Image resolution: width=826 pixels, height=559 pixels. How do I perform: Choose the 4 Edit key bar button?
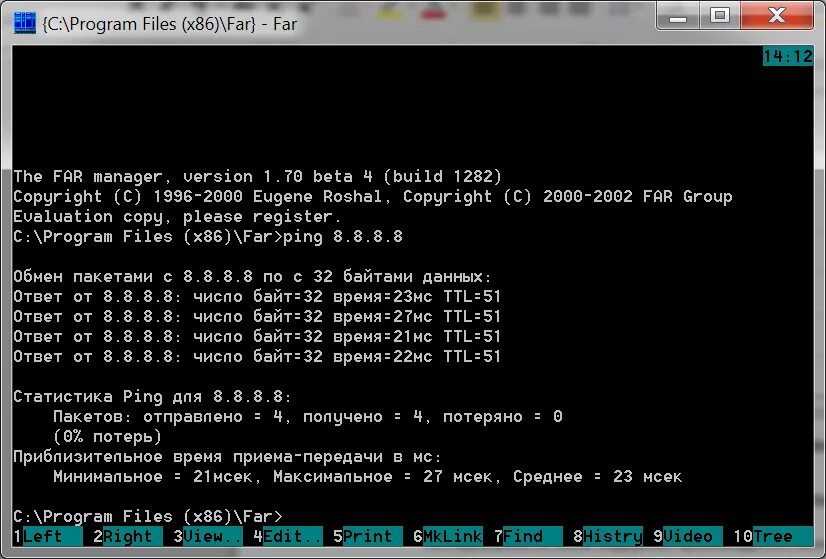pos(288,536)
